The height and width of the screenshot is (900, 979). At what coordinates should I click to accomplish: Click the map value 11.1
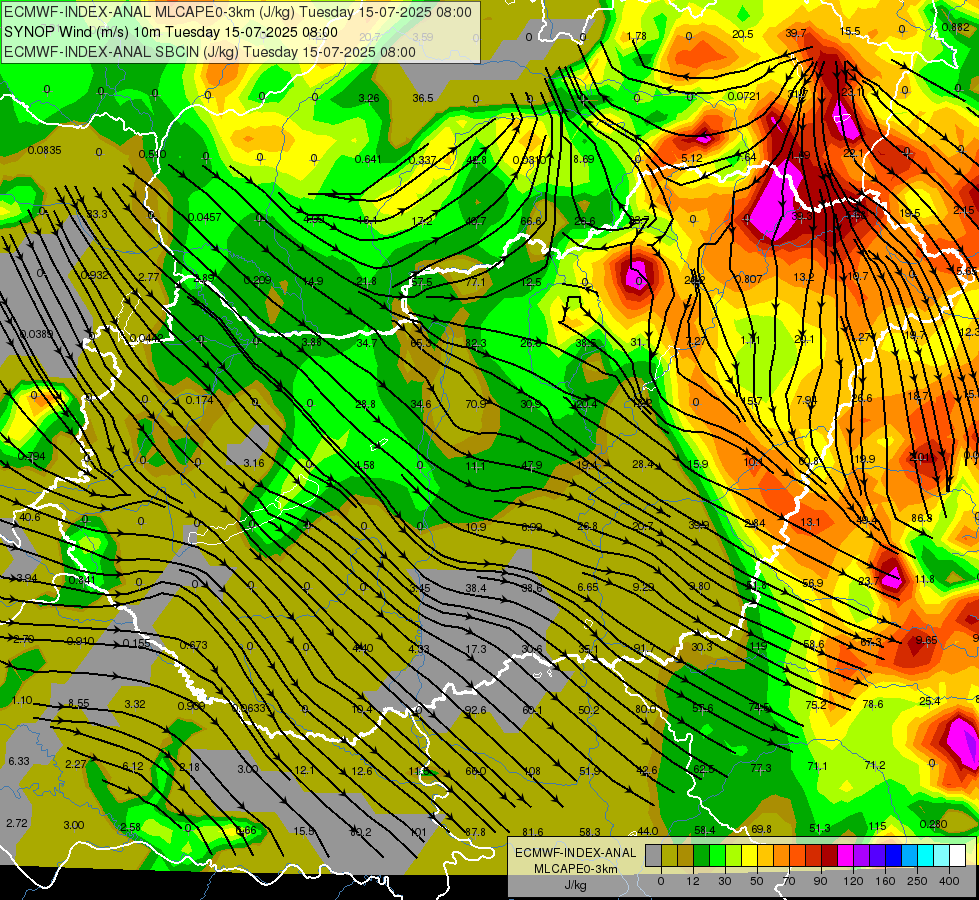[x=475, y=466]
